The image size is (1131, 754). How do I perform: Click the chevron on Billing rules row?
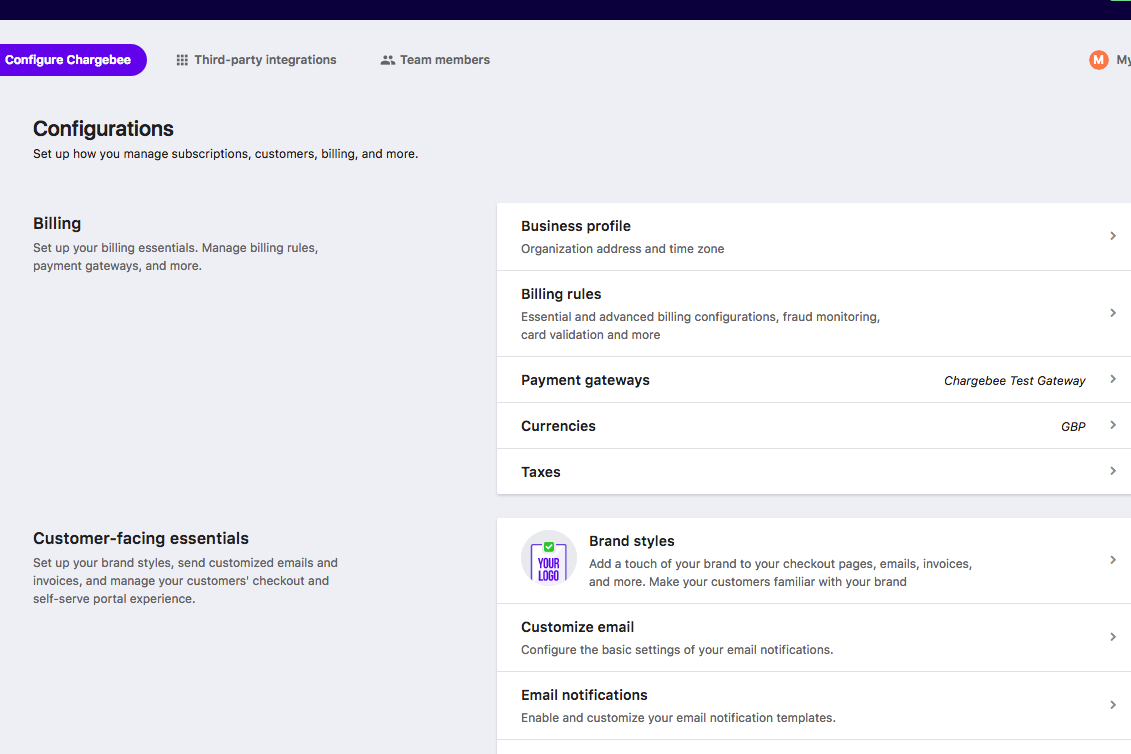pyautogui.click(x=1113, y=313)
